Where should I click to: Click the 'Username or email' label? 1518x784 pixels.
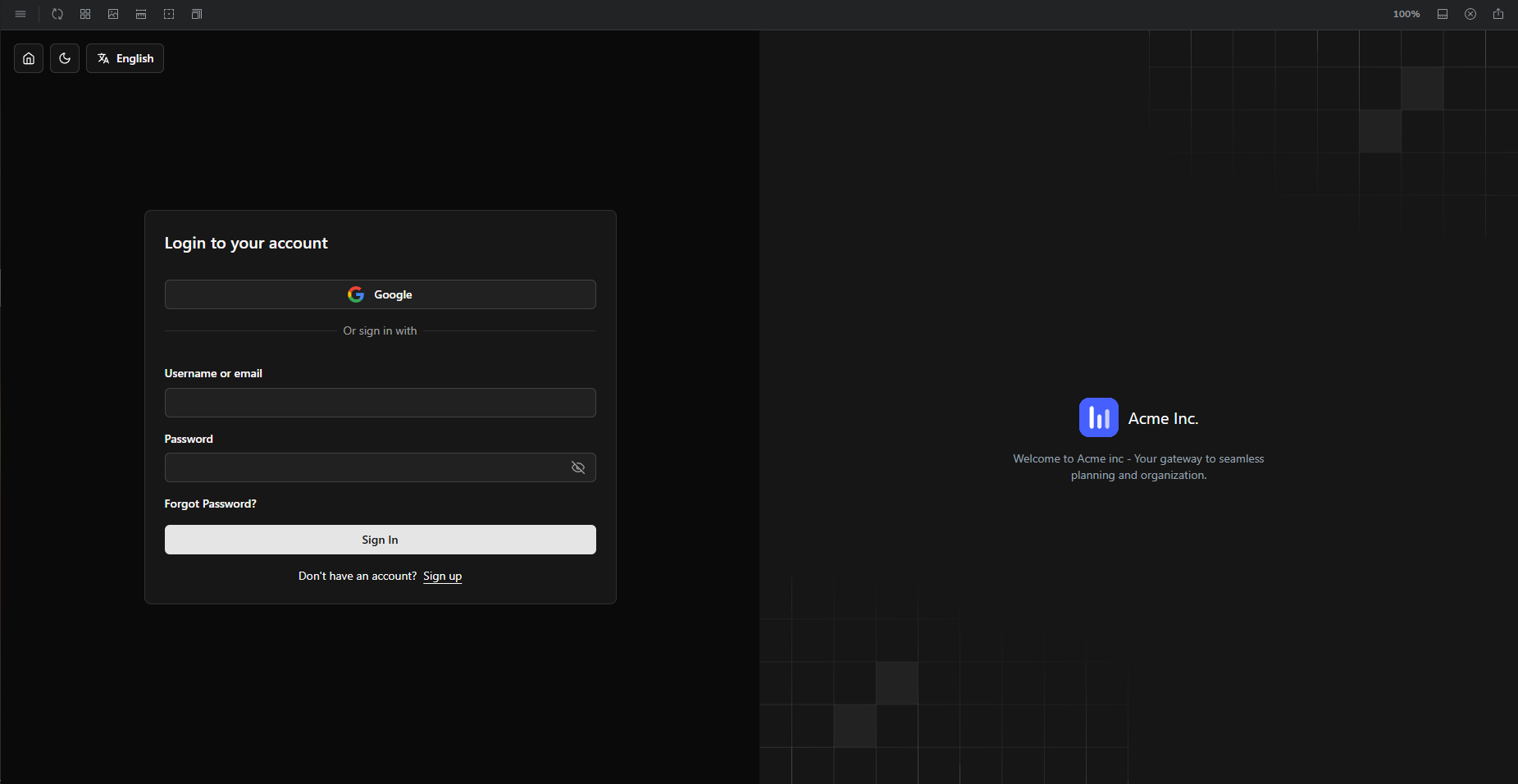click(x=213, y=373)
